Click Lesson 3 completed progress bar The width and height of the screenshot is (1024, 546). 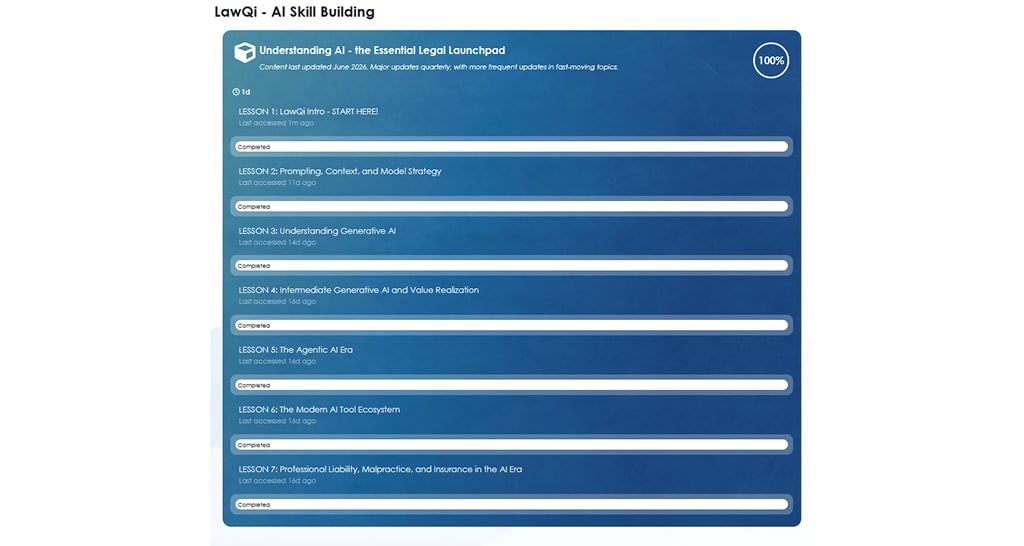point(511,266)
